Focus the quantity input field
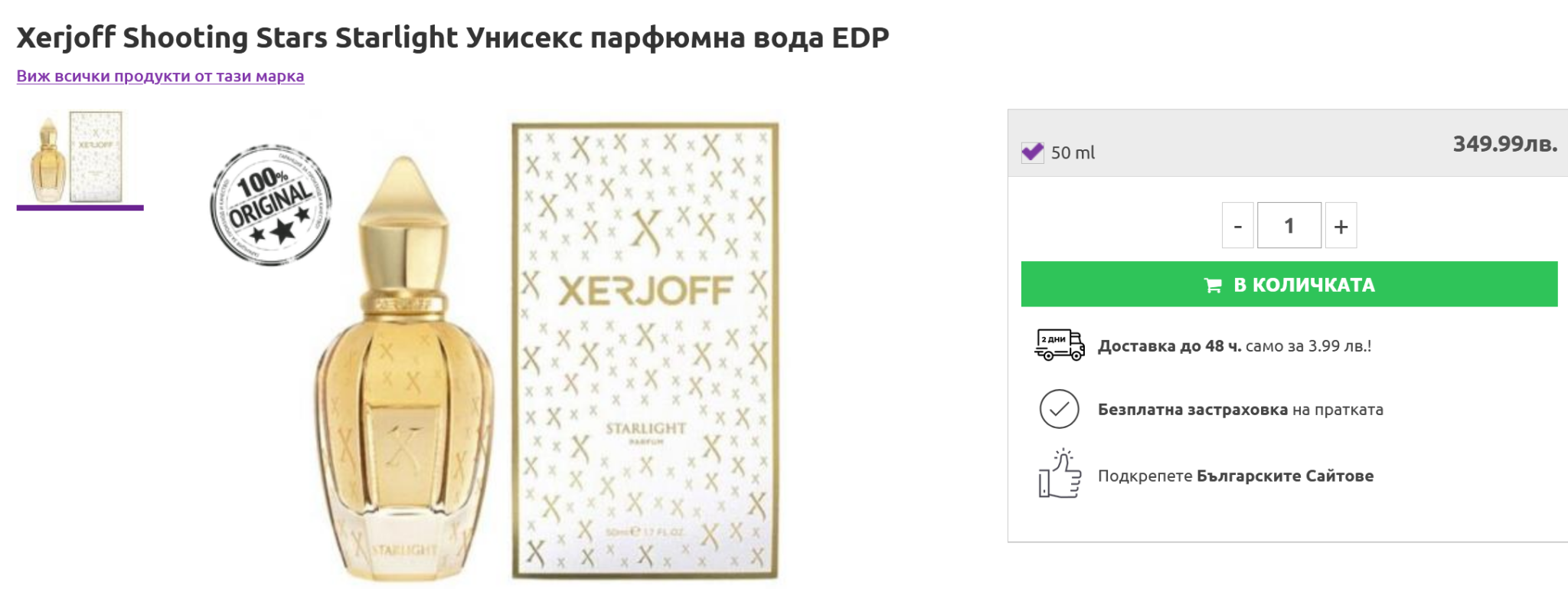The image size is (1568, 589). pos(1289,226)
